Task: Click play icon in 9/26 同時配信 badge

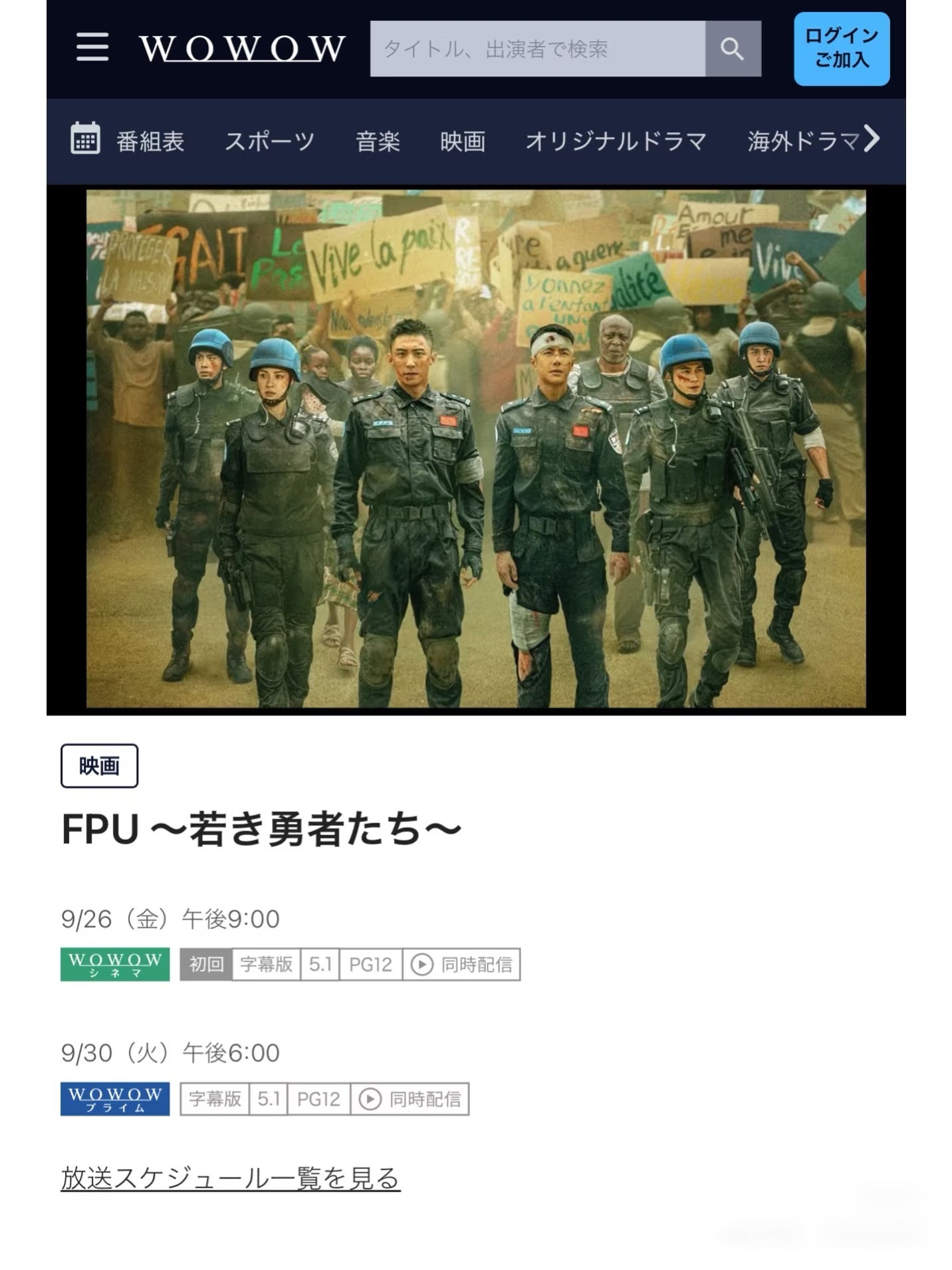Action: tap(421, 964)
